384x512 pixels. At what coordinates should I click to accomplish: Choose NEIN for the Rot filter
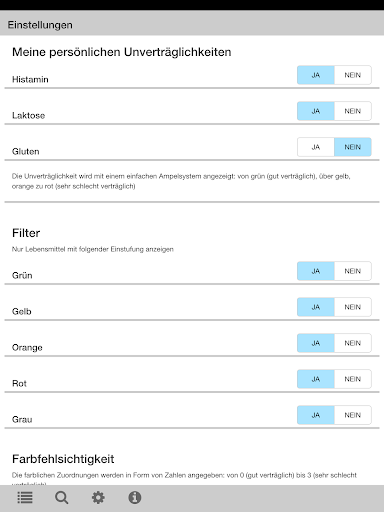tap(353, 379)
